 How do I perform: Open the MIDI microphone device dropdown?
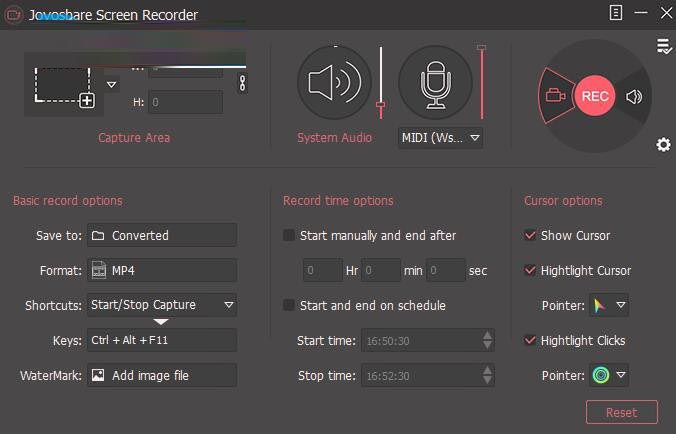click(x=440, y=138)
